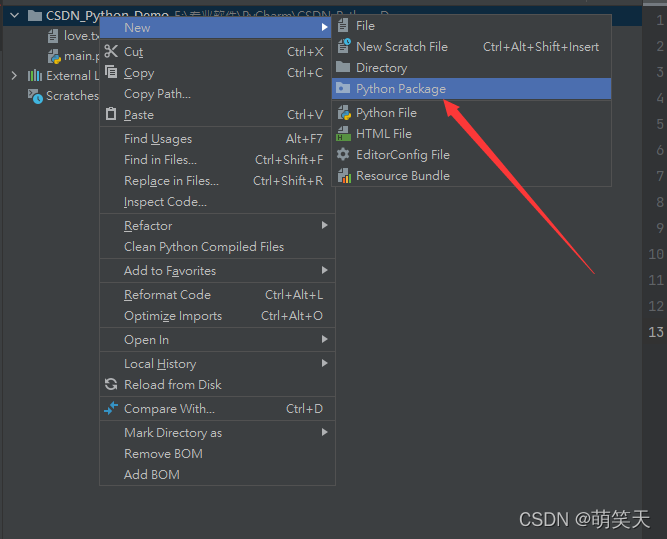Collapse the CSDN_Python_Demo project node
The image size is (667, 539).
(x=14, y=16)
